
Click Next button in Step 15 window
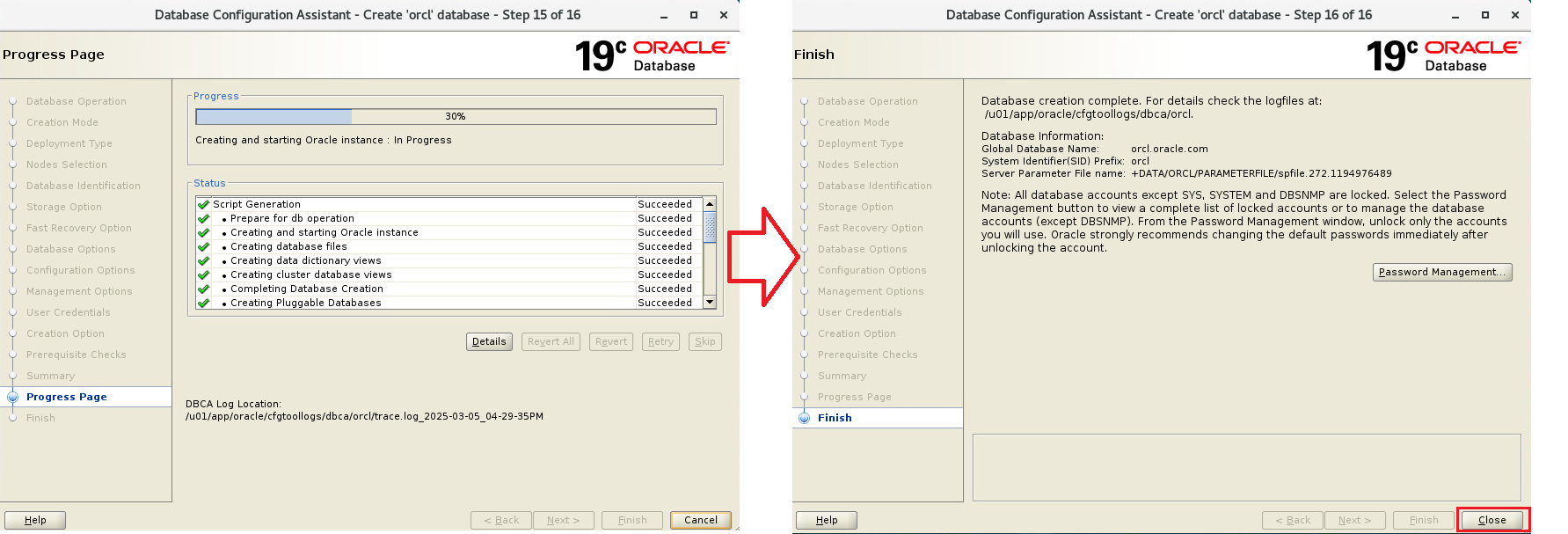point(564,520)
